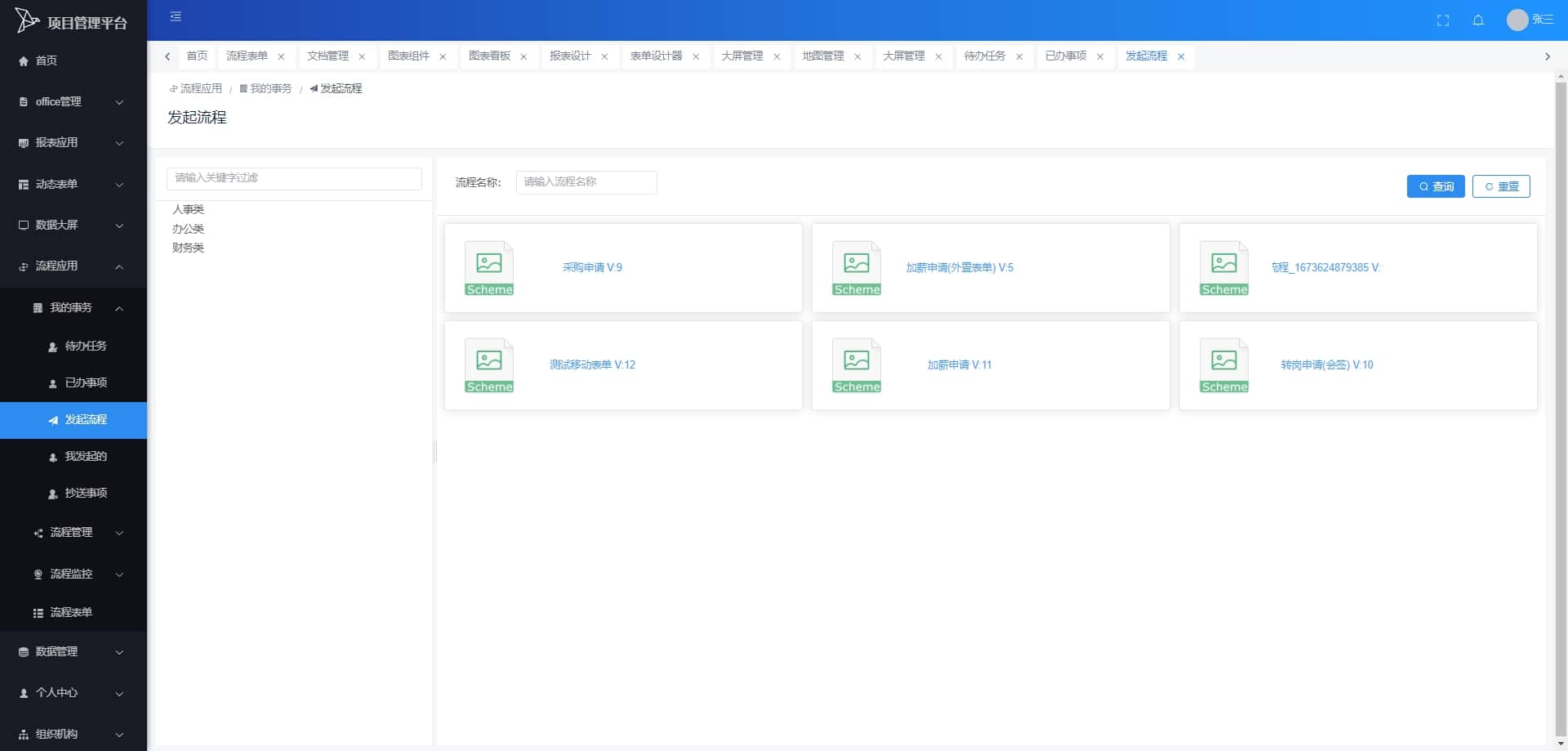Open the 加薪申请 V:11 link
The height and width of the screenshot is (751, 1568).
click(960, 365)
